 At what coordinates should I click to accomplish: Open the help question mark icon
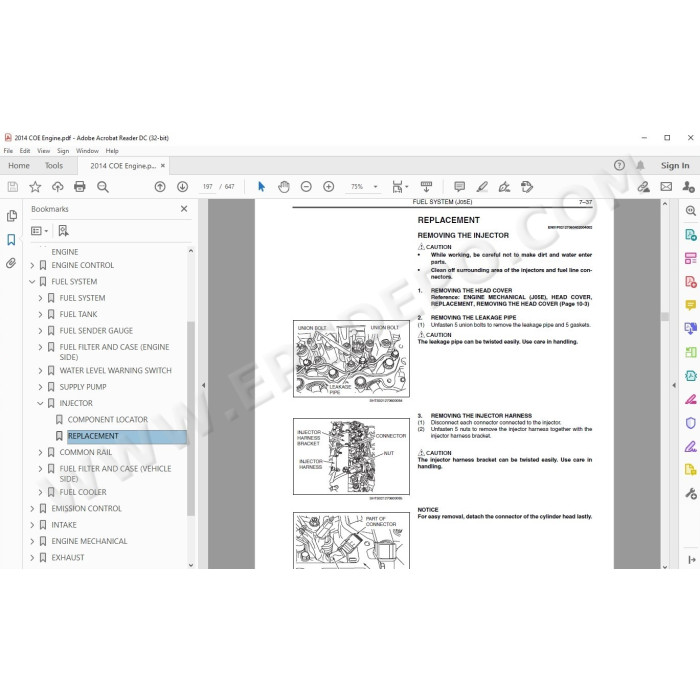tap(619, 165)
